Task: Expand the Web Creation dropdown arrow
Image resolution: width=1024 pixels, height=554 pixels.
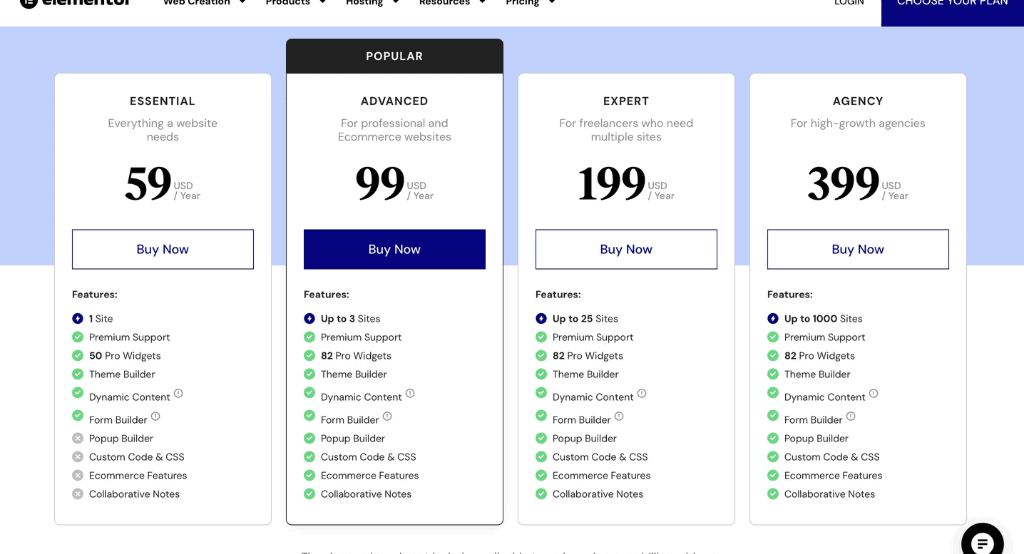Action: pos(242,2)
